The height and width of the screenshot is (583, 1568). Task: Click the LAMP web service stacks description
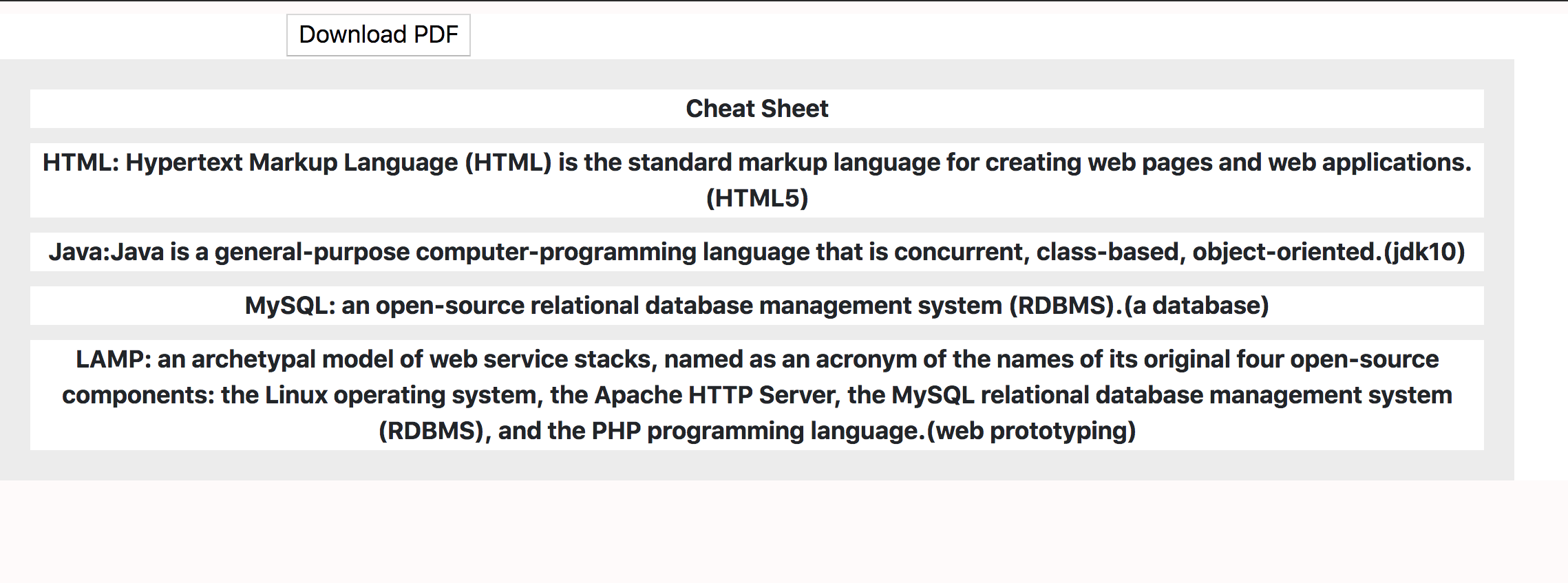click(x=757, y=395)
